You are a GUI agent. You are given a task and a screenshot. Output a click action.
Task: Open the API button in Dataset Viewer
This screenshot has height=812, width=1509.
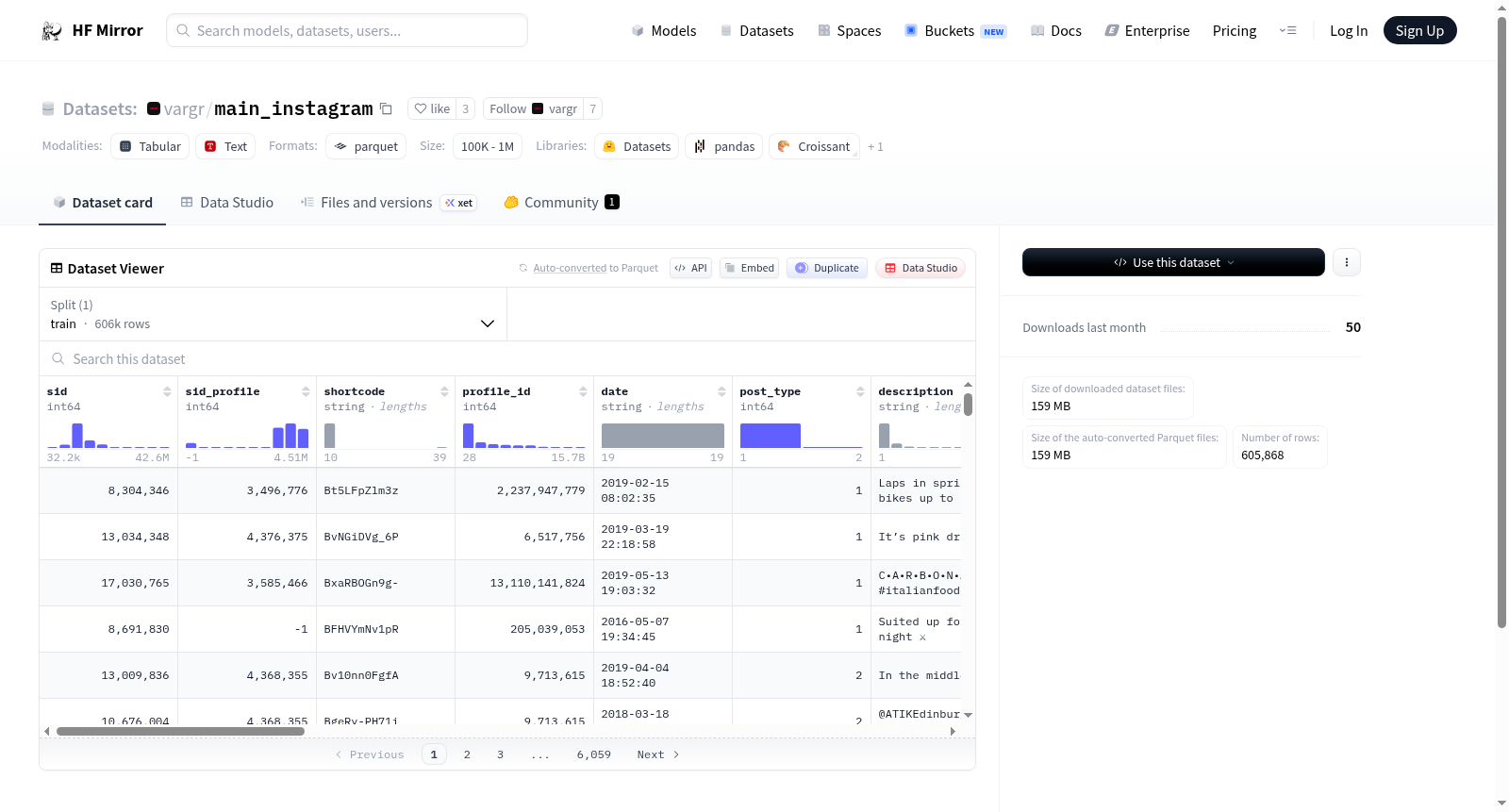pyautogui.click(x=690, y=268)
